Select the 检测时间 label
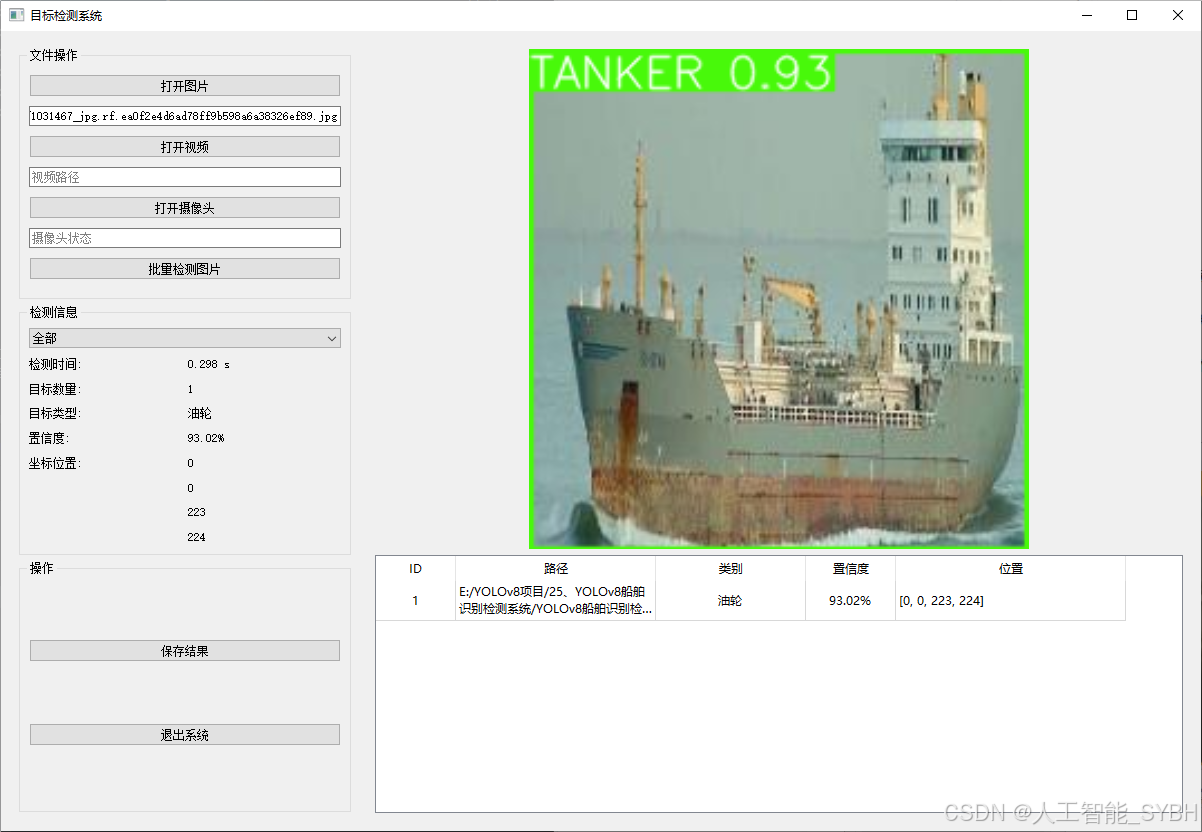 click(54, 365)
